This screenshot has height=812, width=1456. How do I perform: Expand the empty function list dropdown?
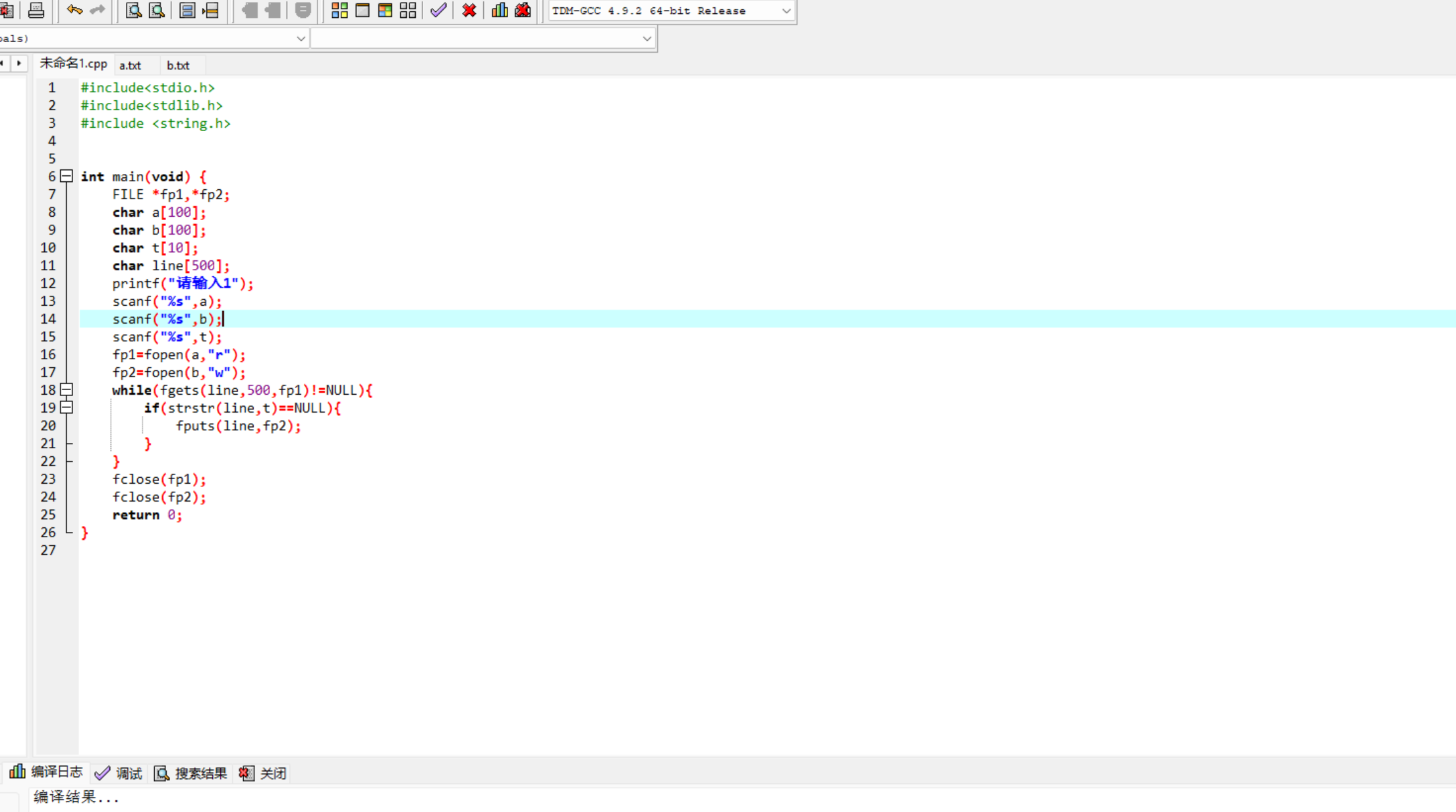pos(647,38)
